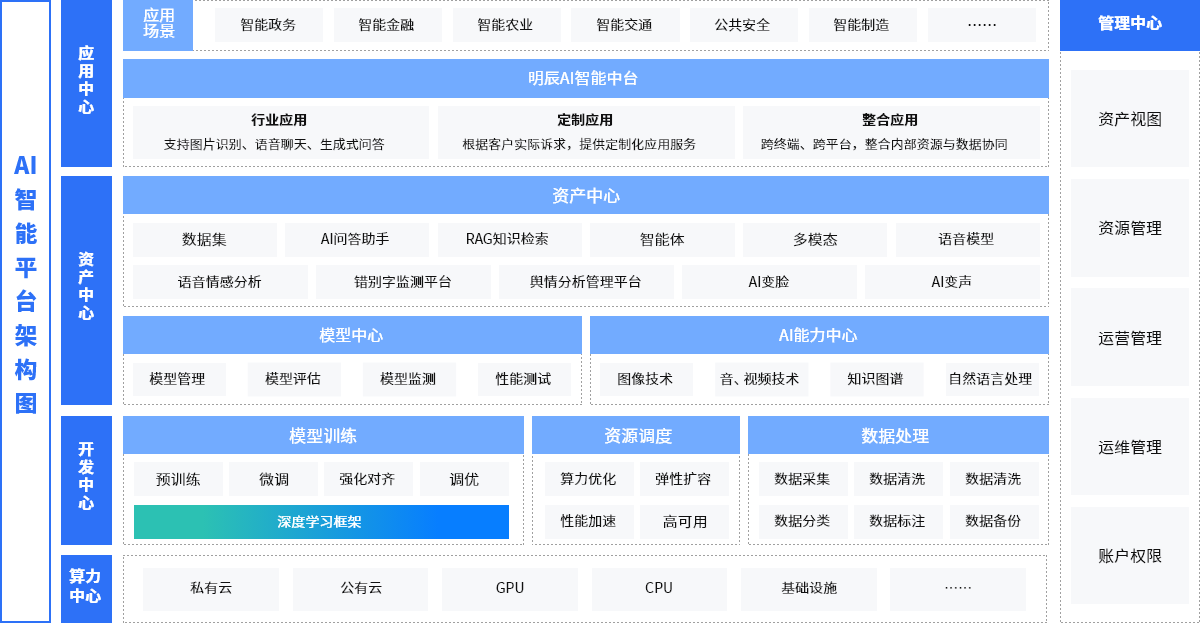Select the 定制应用 card
The width and height of the screenshot is (1200, 624).
(x=585, y=132)
